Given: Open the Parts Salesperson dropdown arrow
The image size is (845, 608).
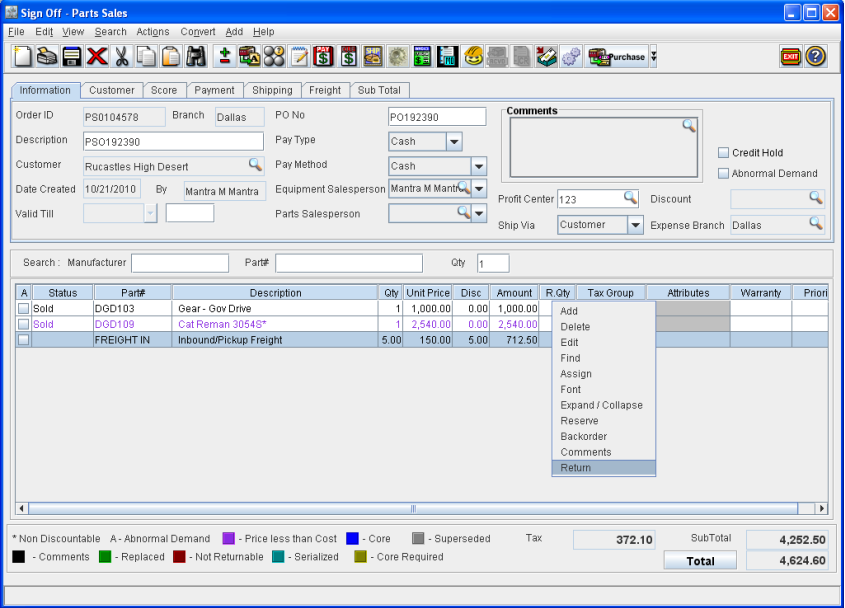Looking at the screenshot, I should coord(479,213).
